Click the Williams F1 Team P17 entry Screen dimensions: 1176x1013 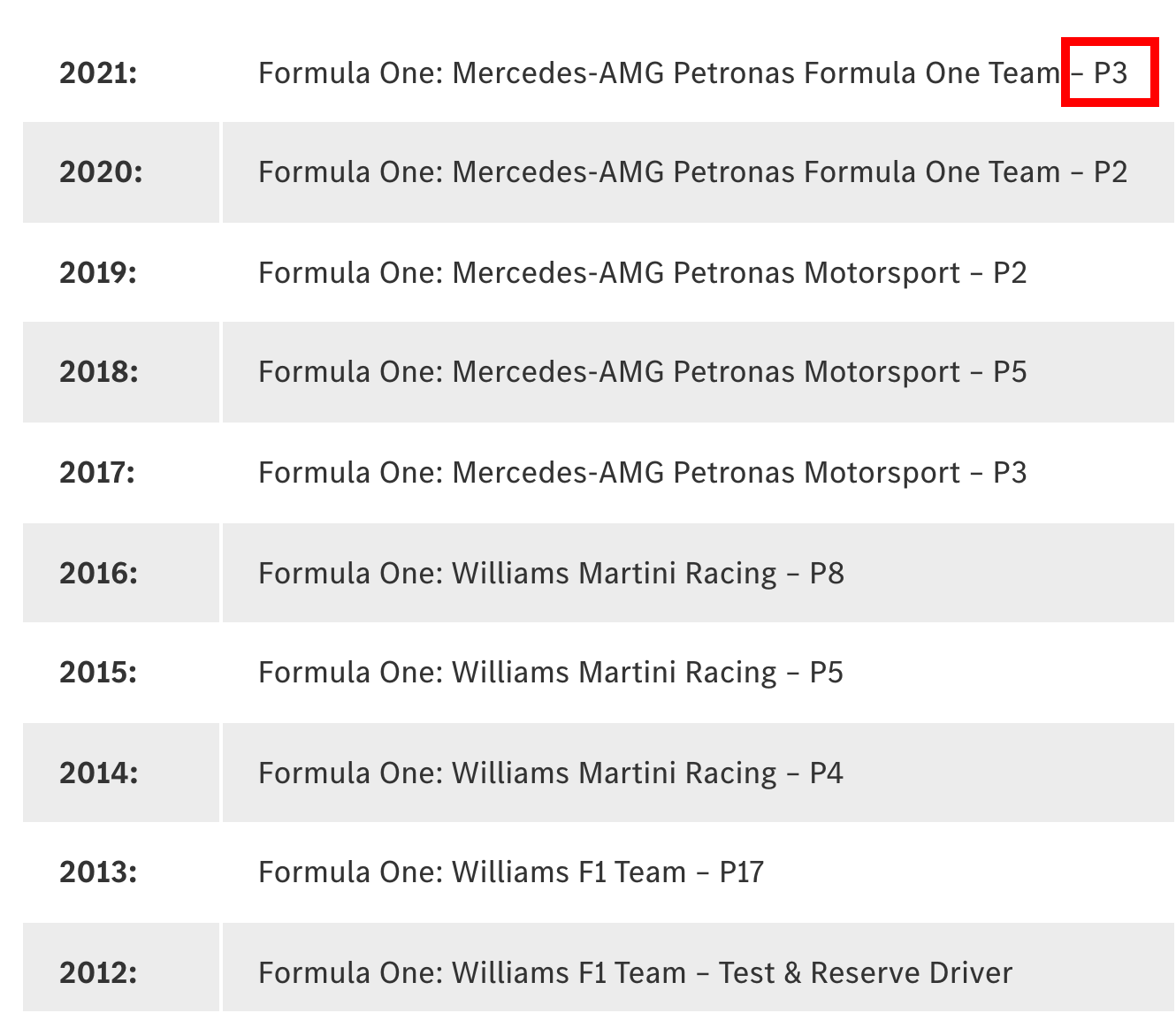click(x=511, y=872)
